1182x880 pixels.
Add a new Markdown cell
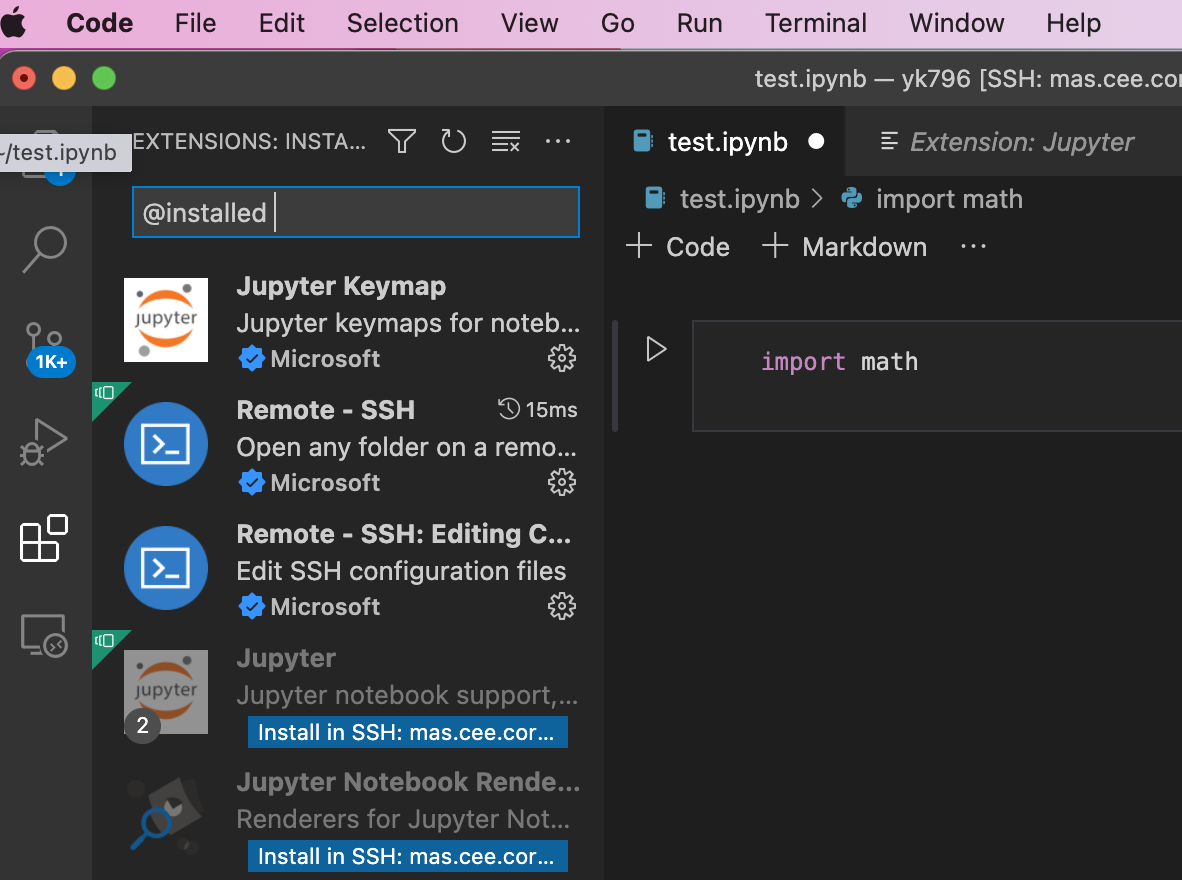[844, 247]
